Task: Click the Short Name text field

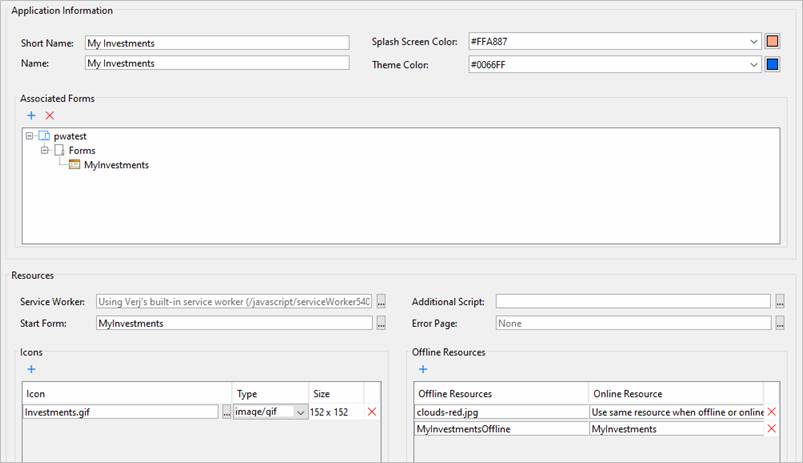Action: click(x=216, y=43)
